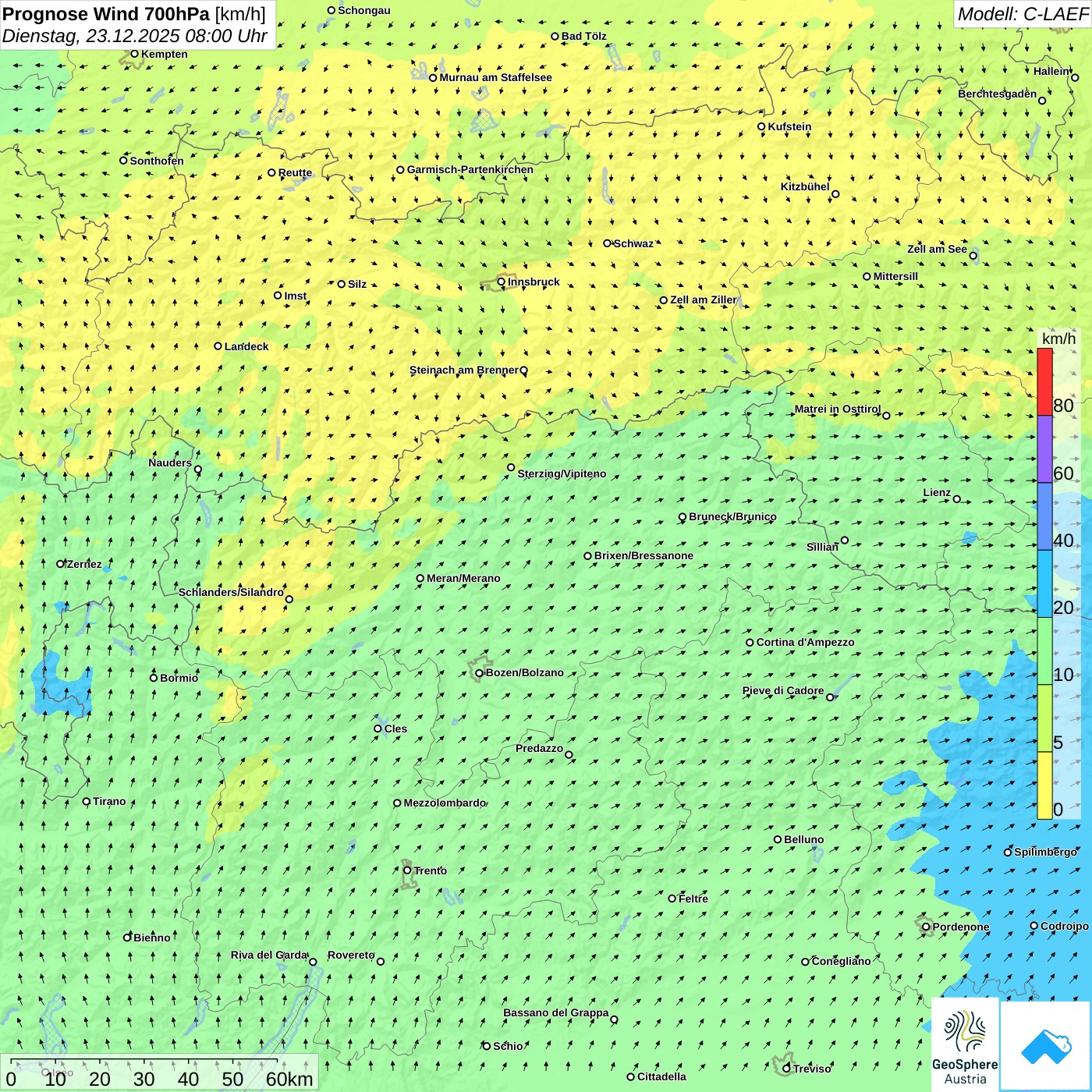Click the Kufstein marker circle
Viewport: 1092px width, 1092px height.
(x=762, y=126)
